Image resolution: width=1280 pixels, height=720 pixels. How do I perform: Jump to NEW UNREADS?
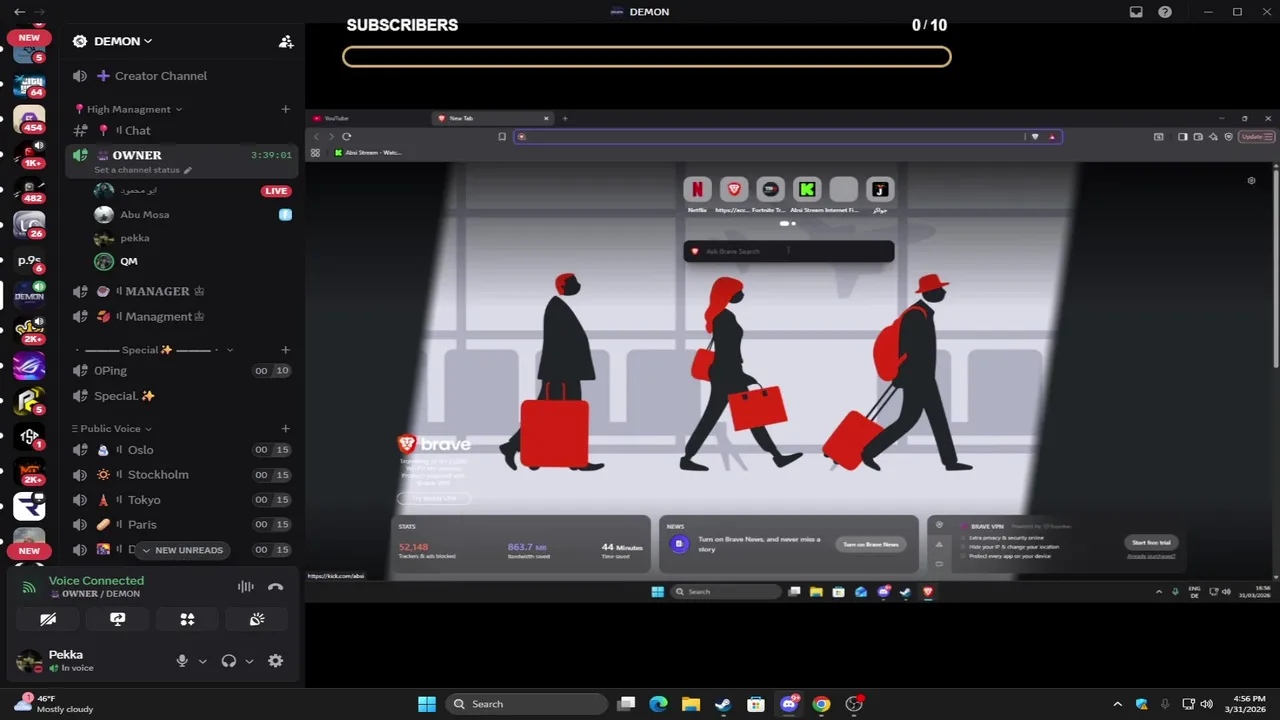pyautogui.click(x=183, y=550)
